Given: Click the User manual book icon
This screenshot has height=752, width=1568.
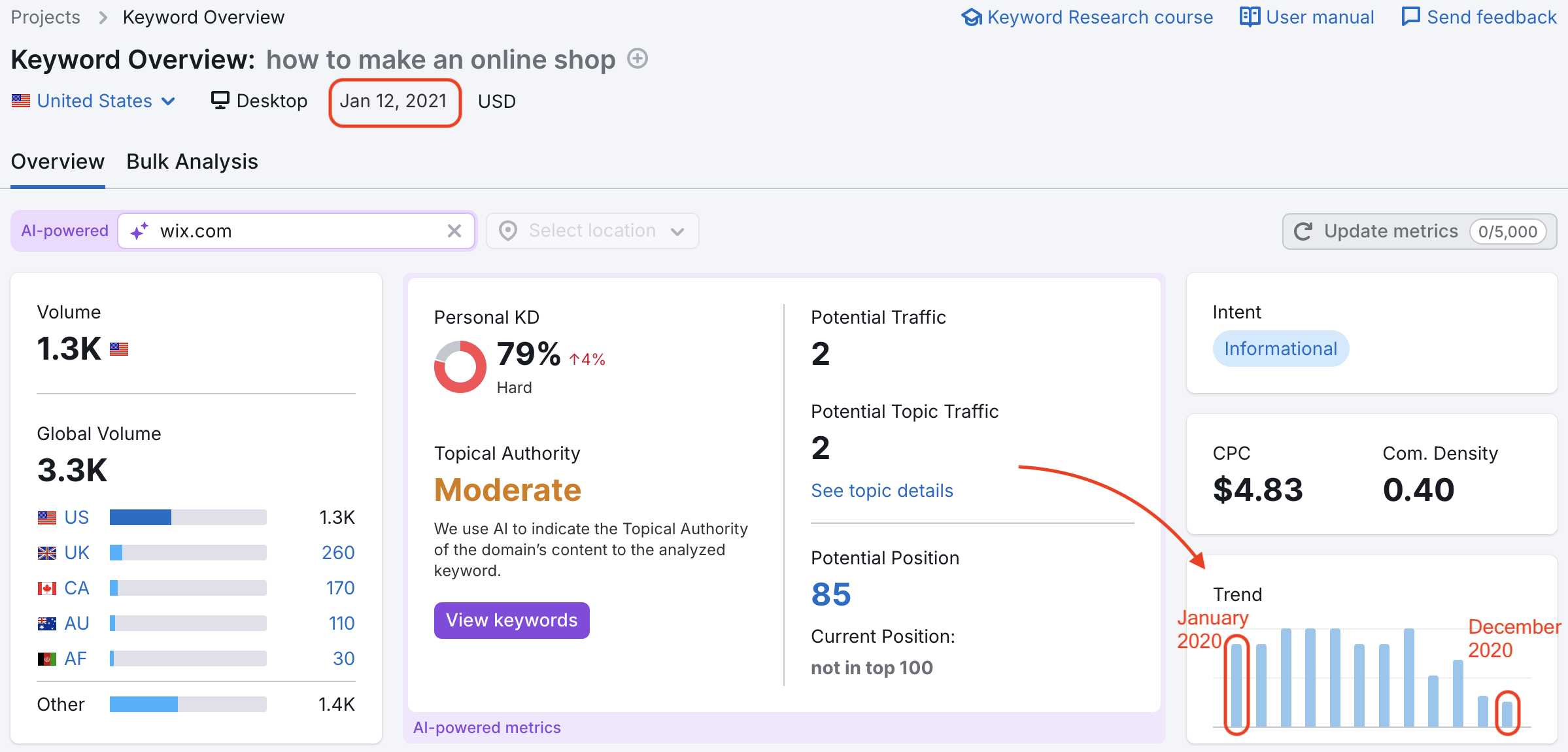Looking at the screenshot, I should pyautogui.click(x=1250, y=17).
